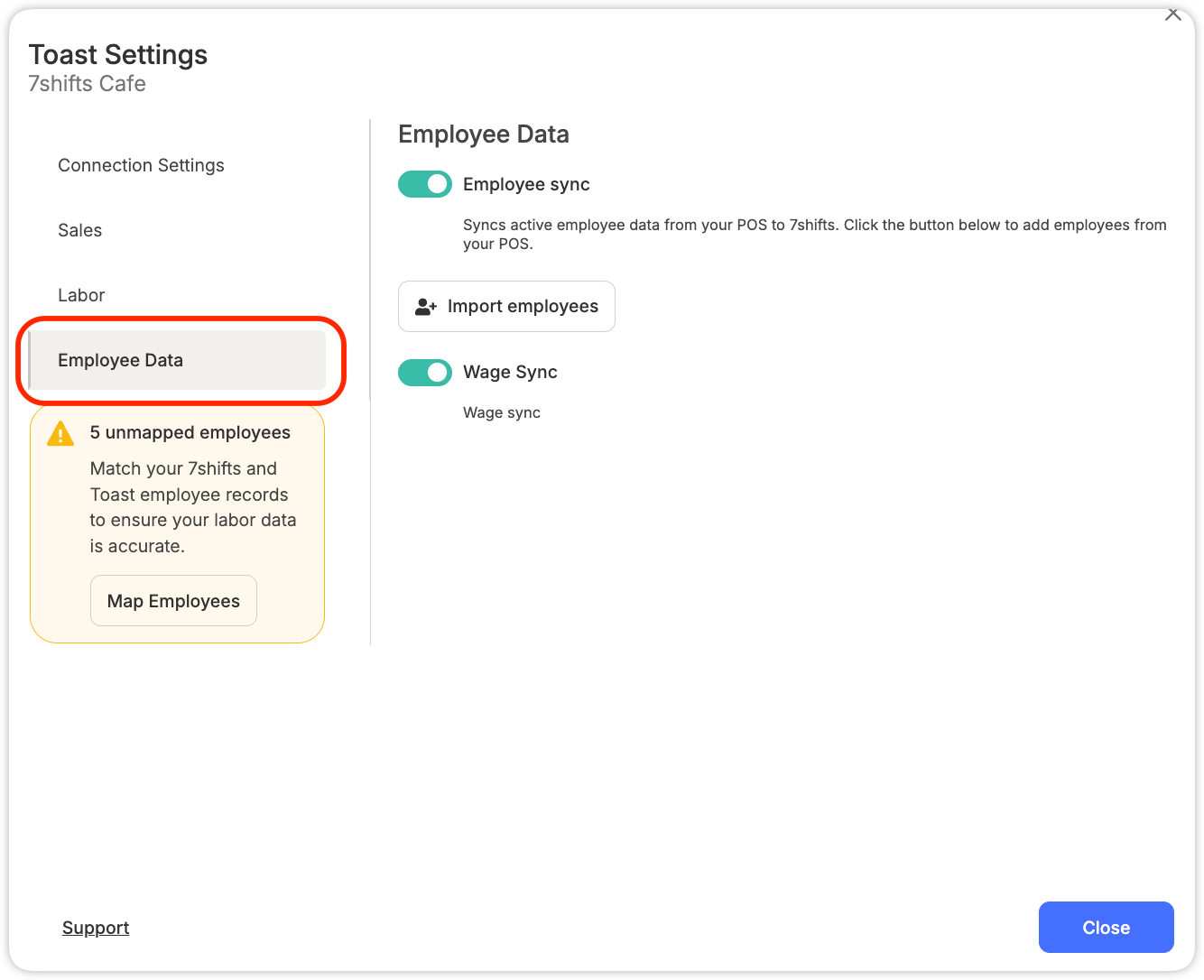This screenshot has height=980, width=1204.
Task: Click the blue Close button
Action: (x=1106, y=928)
